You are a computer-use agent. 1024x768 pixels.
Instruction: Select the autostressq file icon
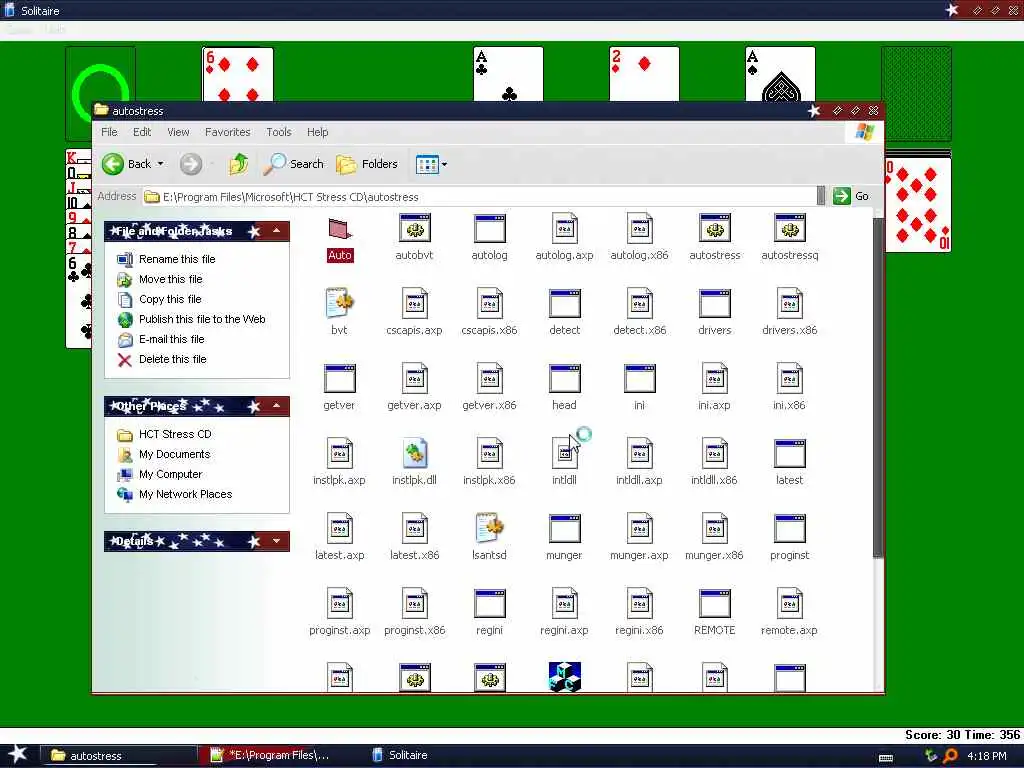[x=790, y=228]
